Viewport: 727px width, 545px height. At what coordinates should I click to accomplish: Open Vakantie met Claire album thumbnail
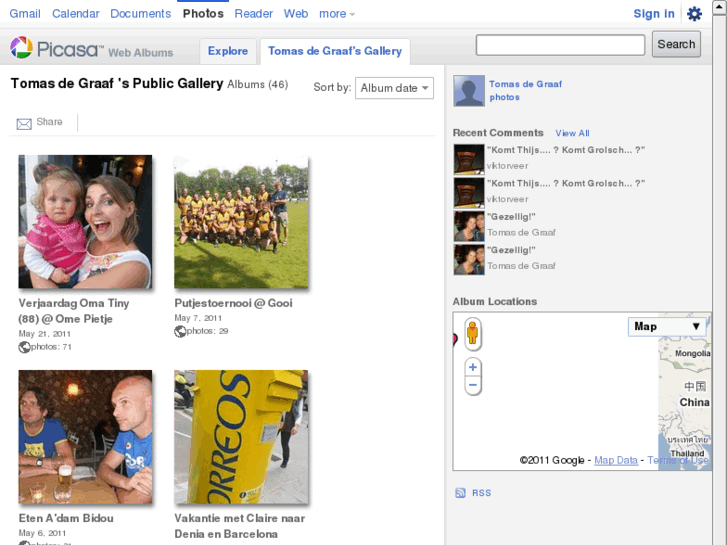tap(241, 437)
